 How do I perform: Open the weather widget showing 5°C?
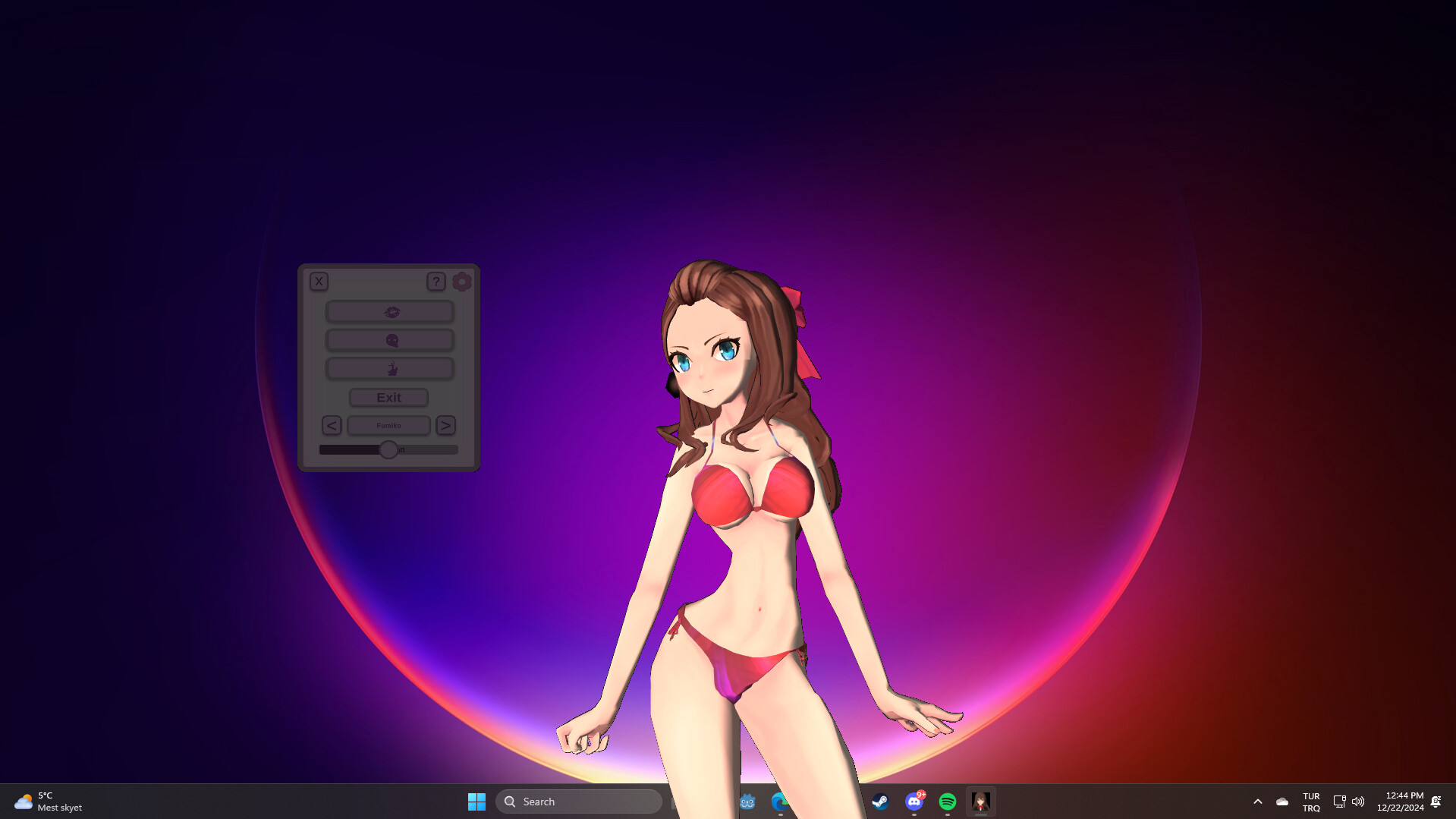coord(49,802)
